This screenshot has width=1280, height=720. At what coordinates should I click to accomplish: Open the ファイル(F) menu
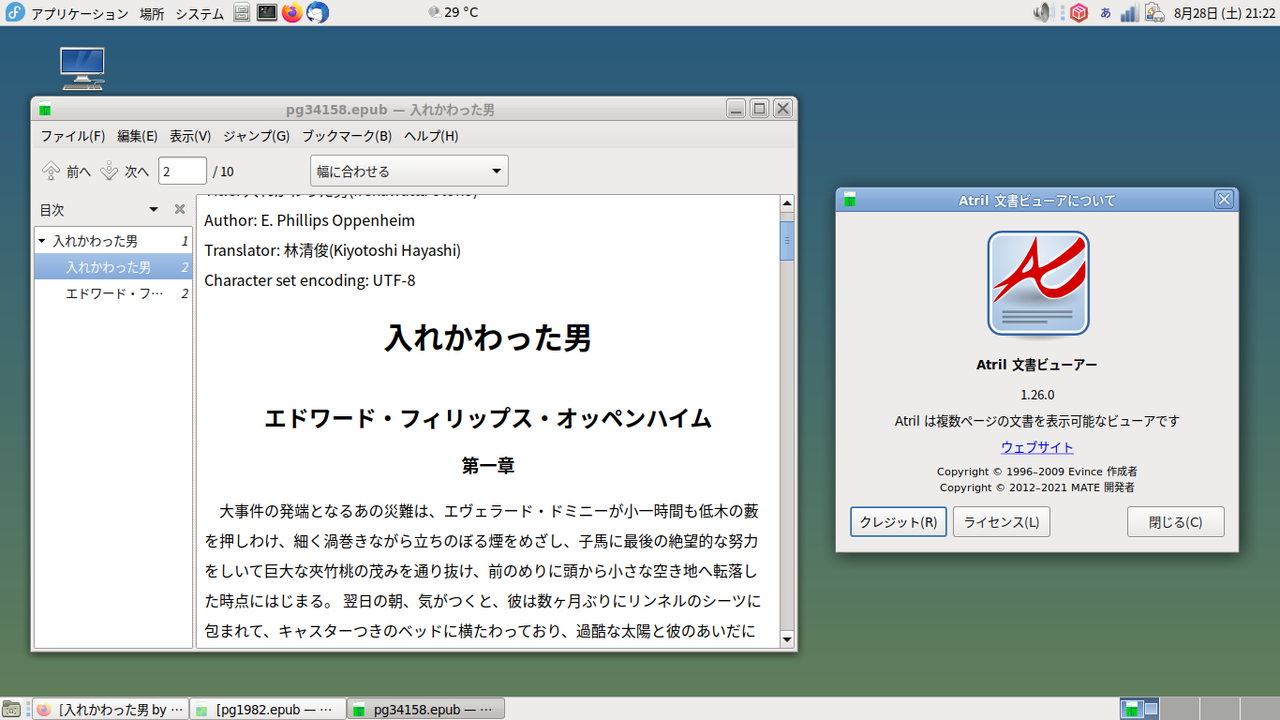73,136
